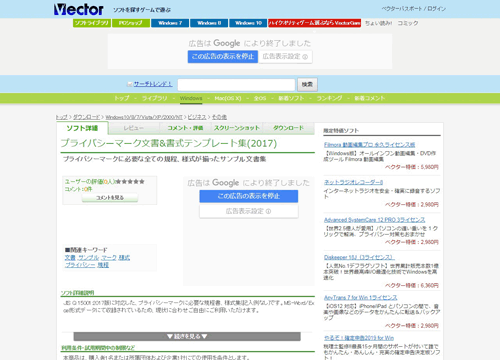Click the その他 breadcrumb link
Viewport: 500px width, 360px height.
point(219,117)
